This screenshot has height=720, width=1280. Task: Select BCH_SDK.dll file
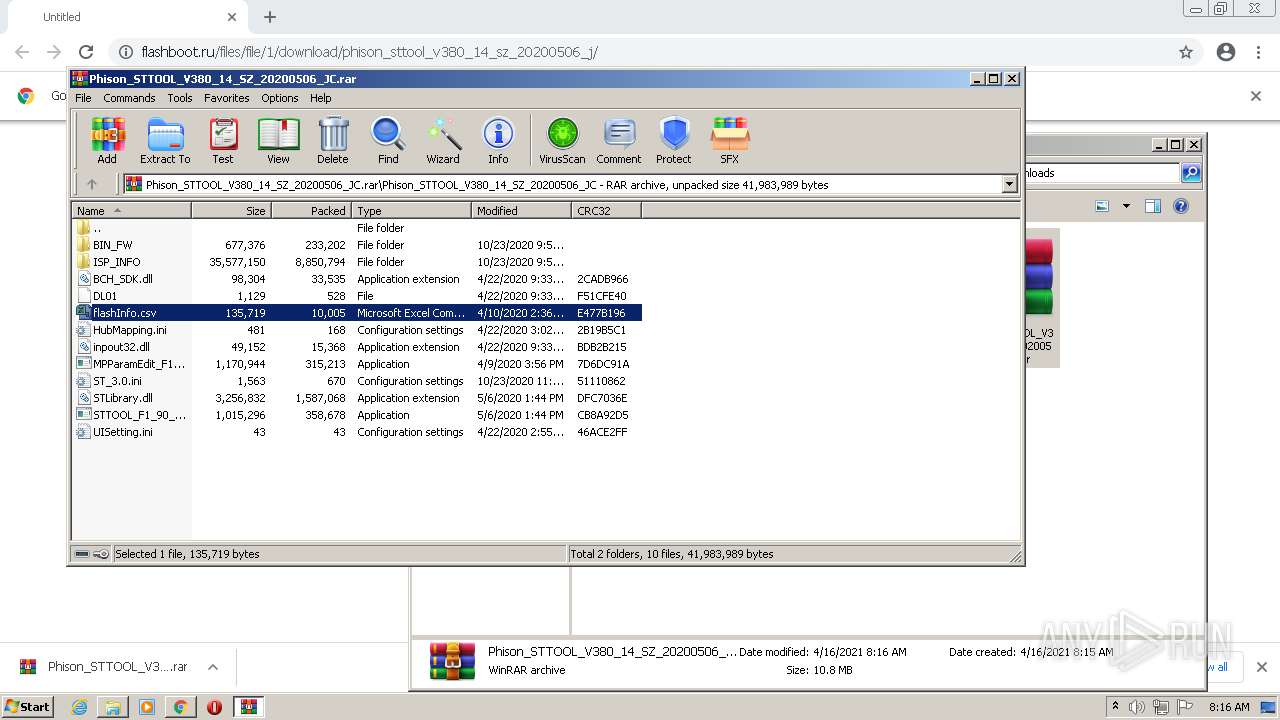357,279
